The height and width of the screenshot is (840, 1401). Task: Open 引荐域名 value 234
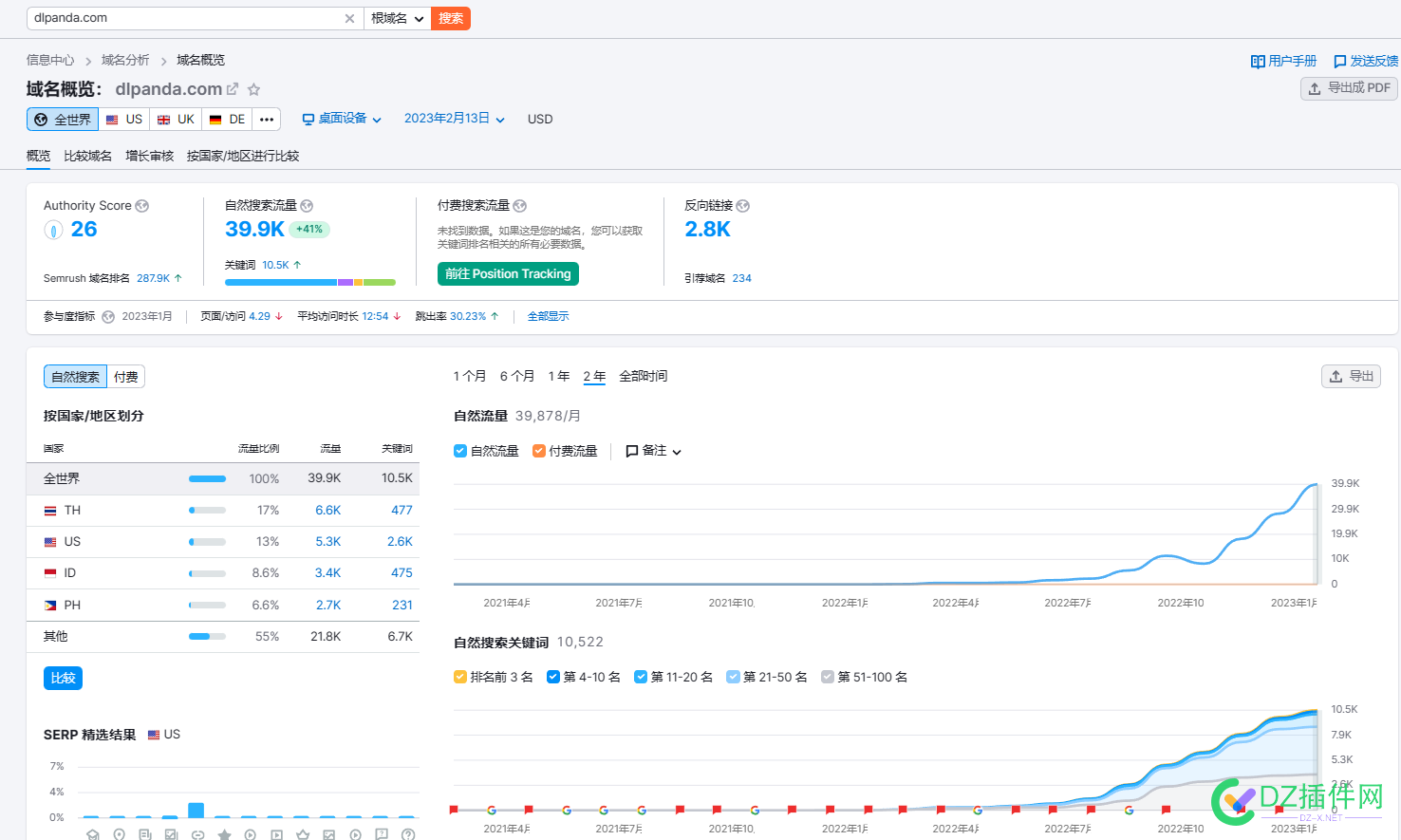(741, 279)
